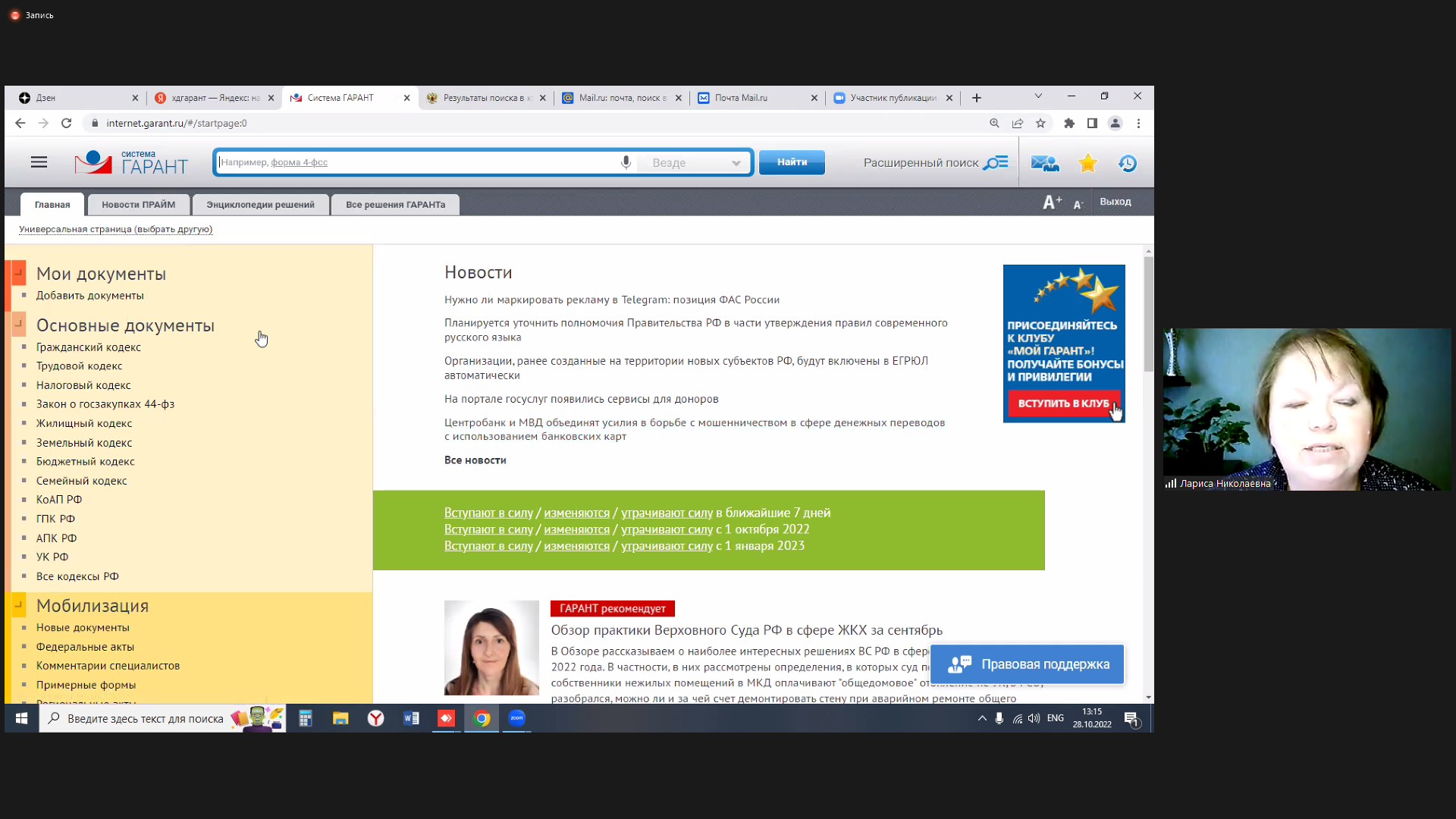Open Жилищный кодекс
Image resolution: width=1456 pixels, height=819 pixels.
[84, 423]
